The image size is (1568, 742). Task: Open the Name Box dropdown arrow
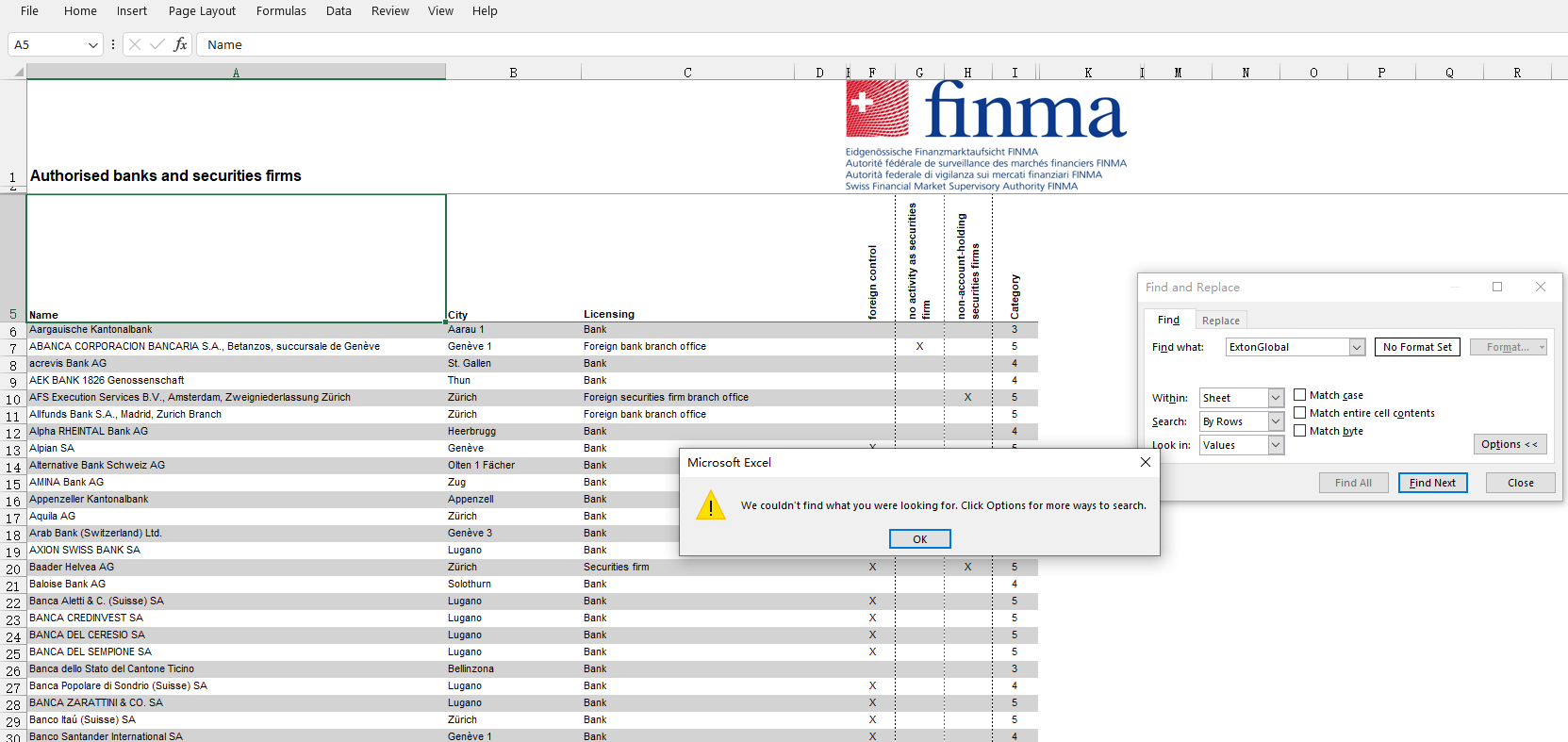[x=92, y=44]
